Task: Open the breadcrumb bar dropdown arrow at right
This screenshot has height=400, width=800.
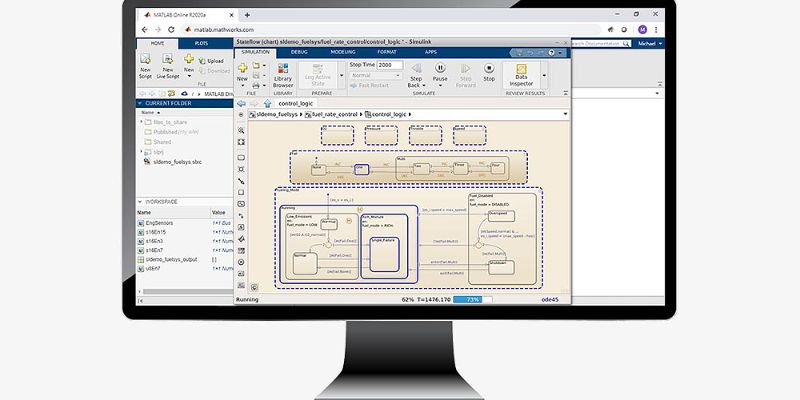Action: tap(565, 115)
